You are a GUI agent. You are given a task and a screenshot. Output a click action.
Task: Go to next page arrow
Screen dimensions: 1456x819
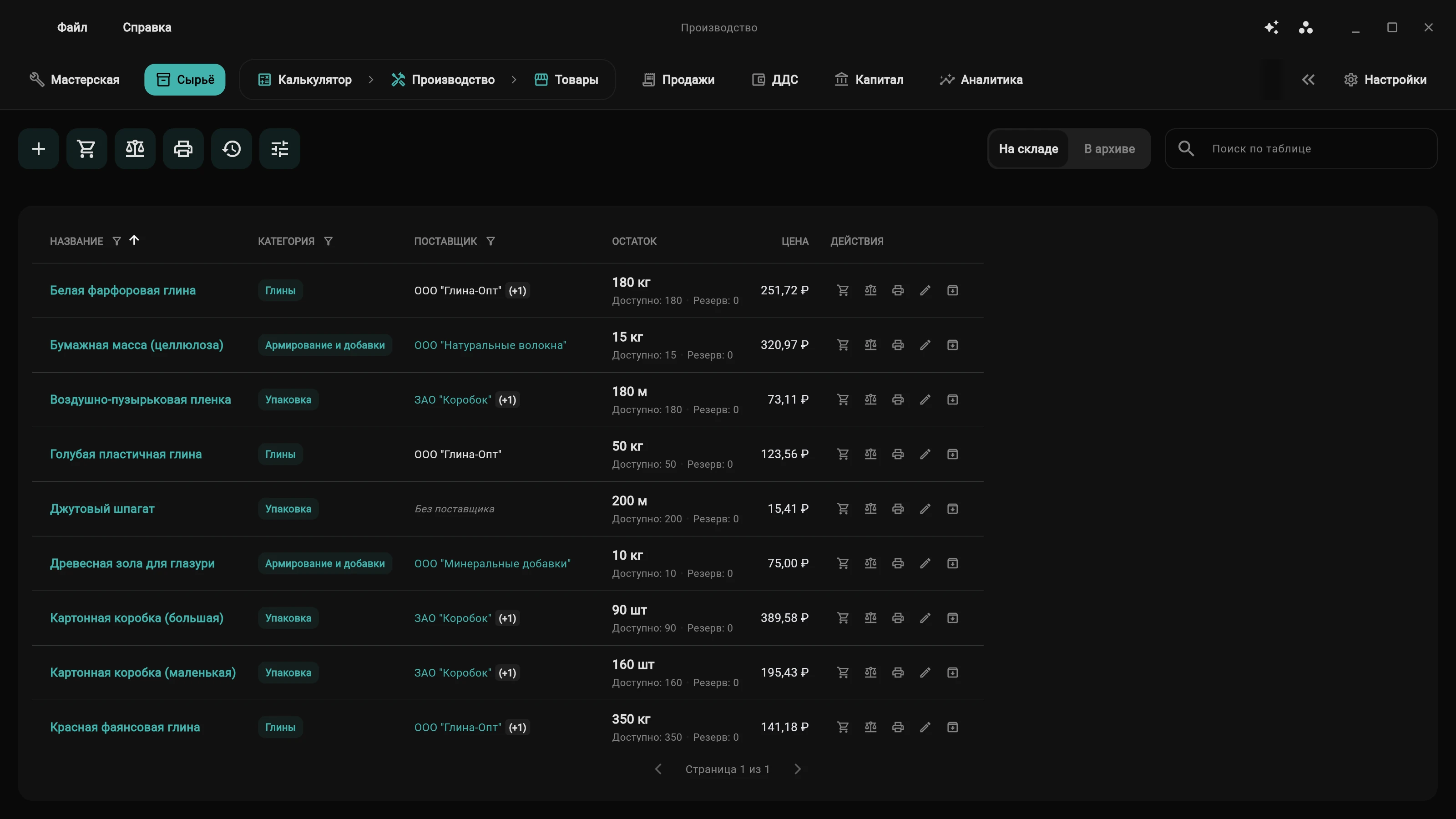click(797, 769)
